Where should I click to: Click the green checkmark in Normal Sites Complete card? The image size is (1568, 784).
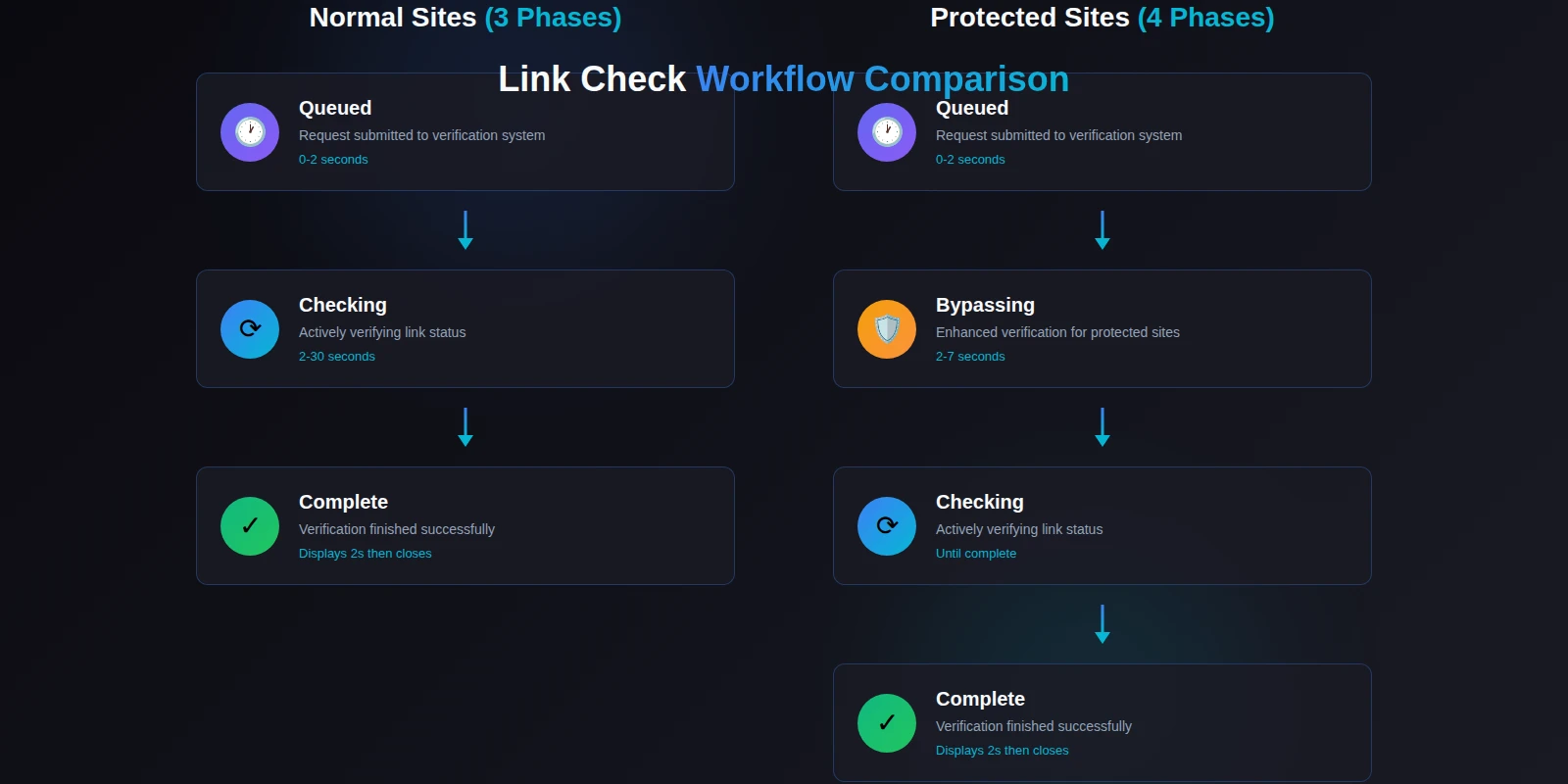pos(250,526)
